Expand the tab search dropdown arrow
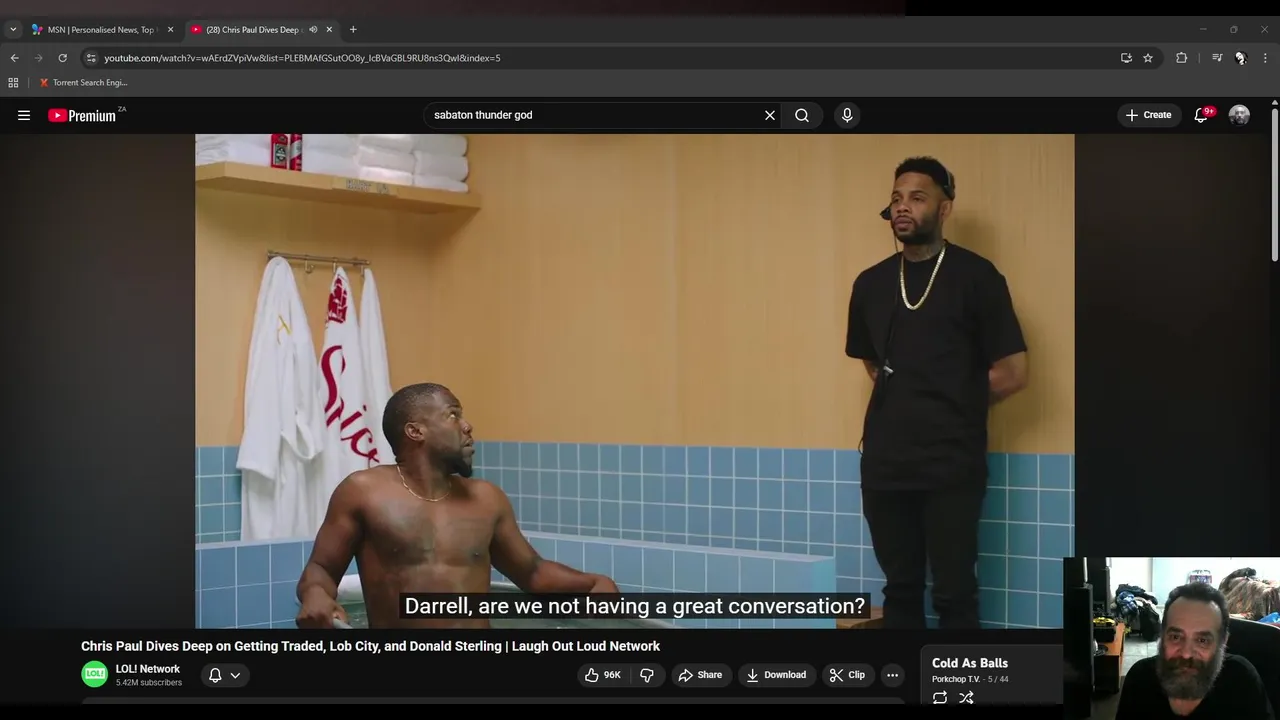This screenshot has width=1280, height=720. (x=13, y=30)
